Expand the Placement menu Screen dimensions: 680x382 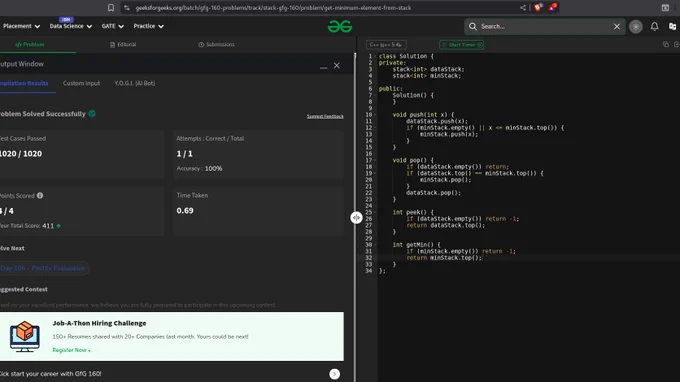click(x=21, y=26)
